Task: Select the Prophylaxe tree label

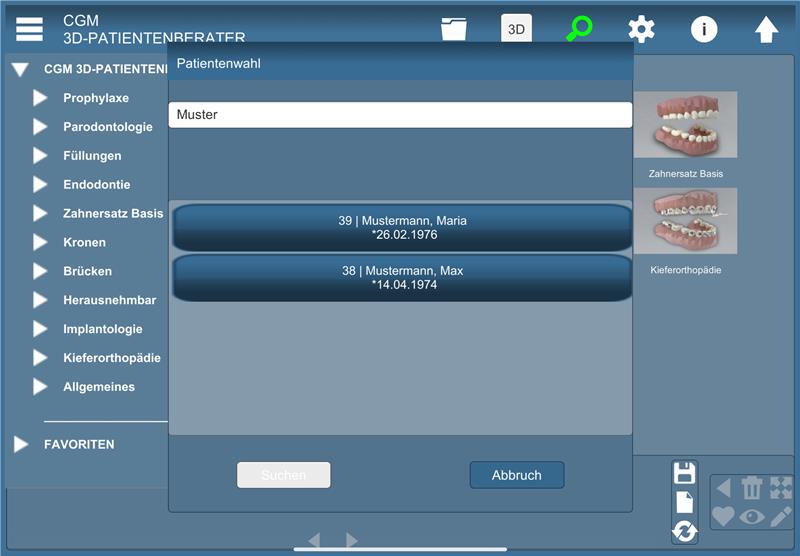Action: pos(96,98)
